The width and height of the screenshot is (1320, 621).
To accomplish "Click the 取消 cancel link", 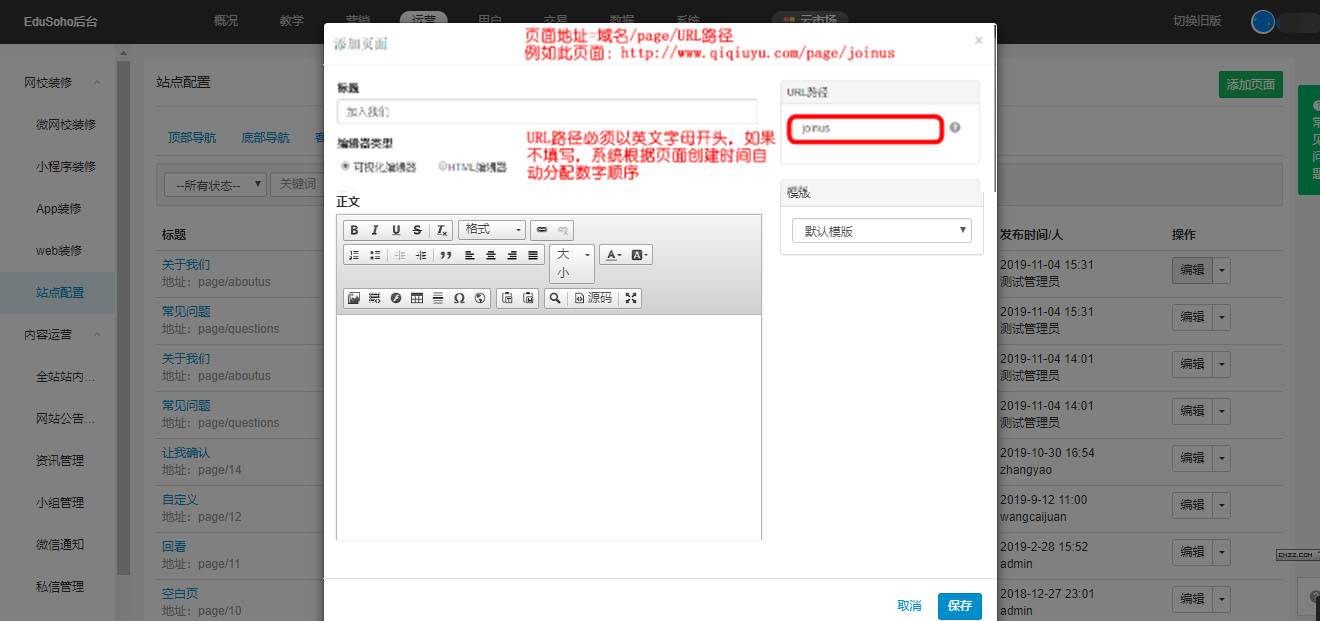I will 909,606.
